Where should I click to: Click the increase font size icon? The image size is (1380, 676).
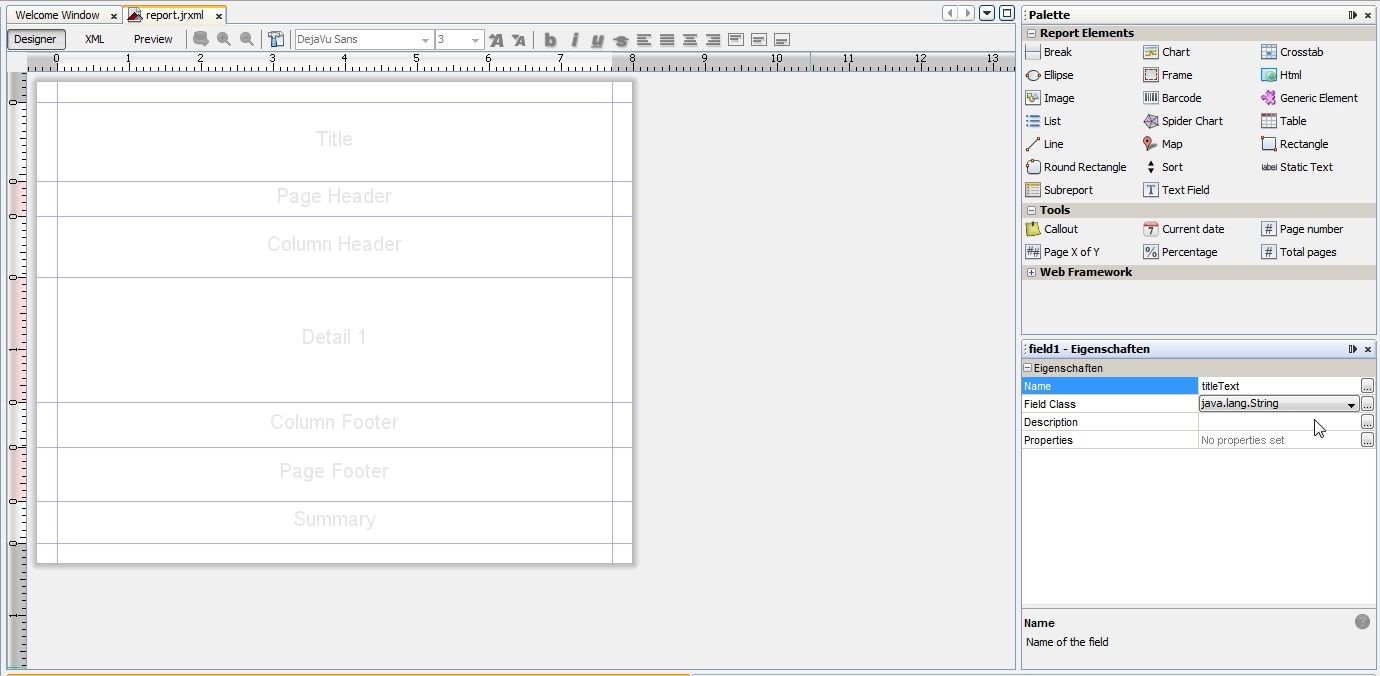click(x=496, y=40)
